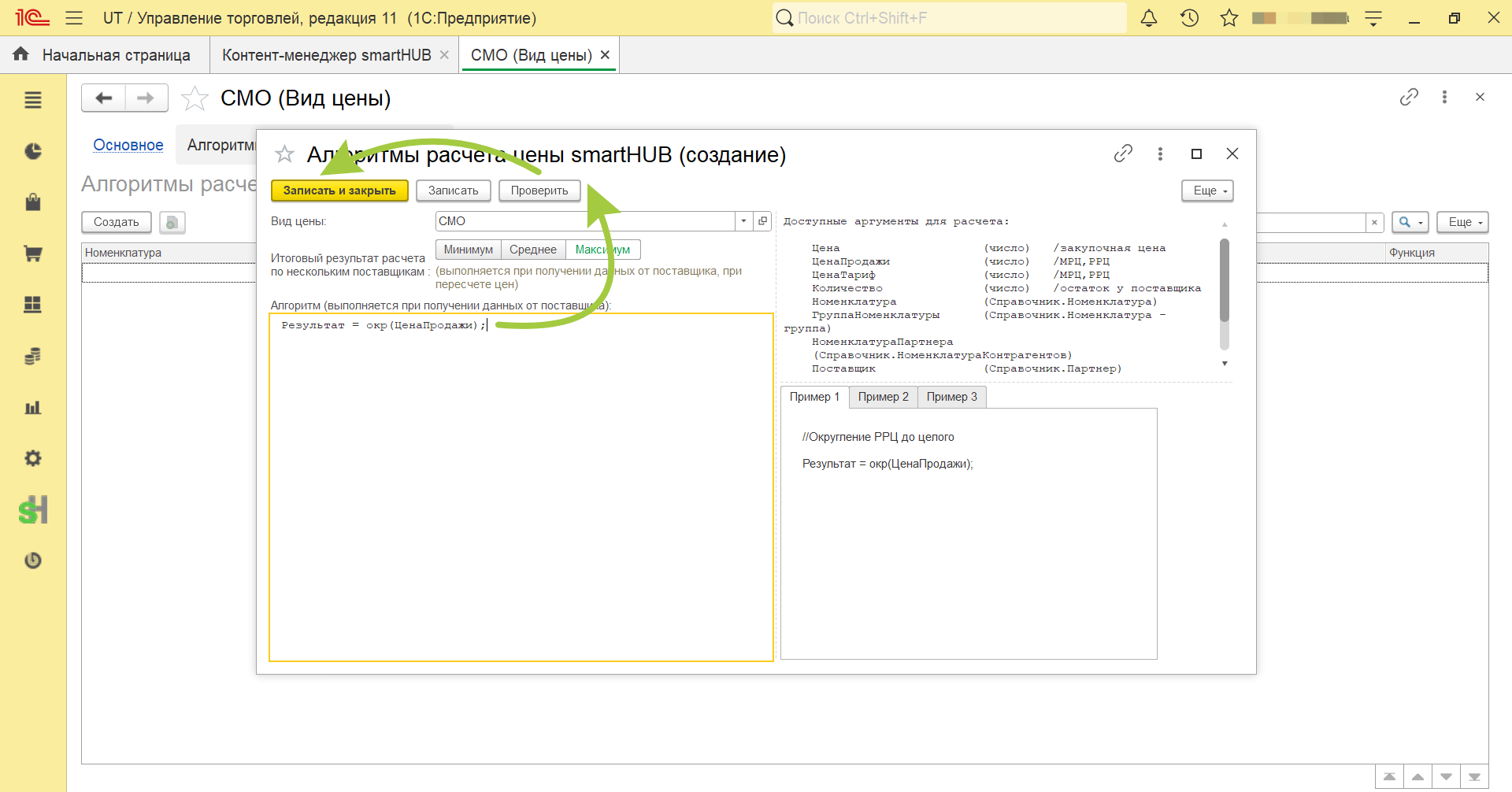
Task: Switch to Контент-менеджер smartHUB tab
Action: [x=327, y=55]
